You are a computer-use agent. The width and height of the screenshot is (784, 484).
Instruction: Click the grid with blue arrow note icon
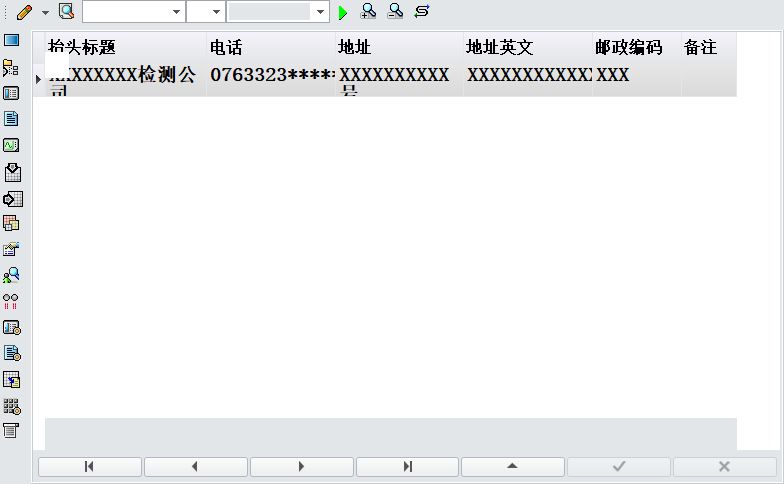click(11, 380)
